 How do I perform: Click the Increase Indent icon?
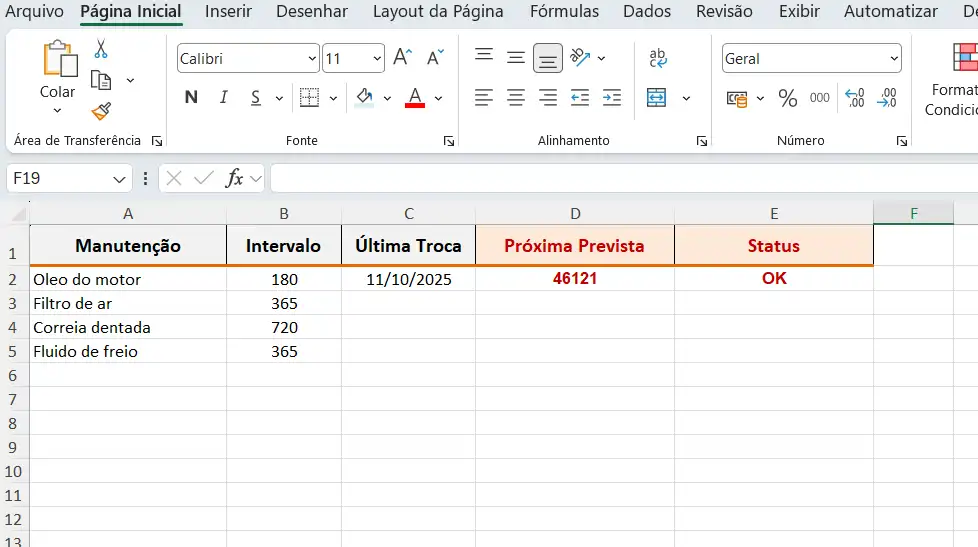pyautogui.click(x=612, y=98)
